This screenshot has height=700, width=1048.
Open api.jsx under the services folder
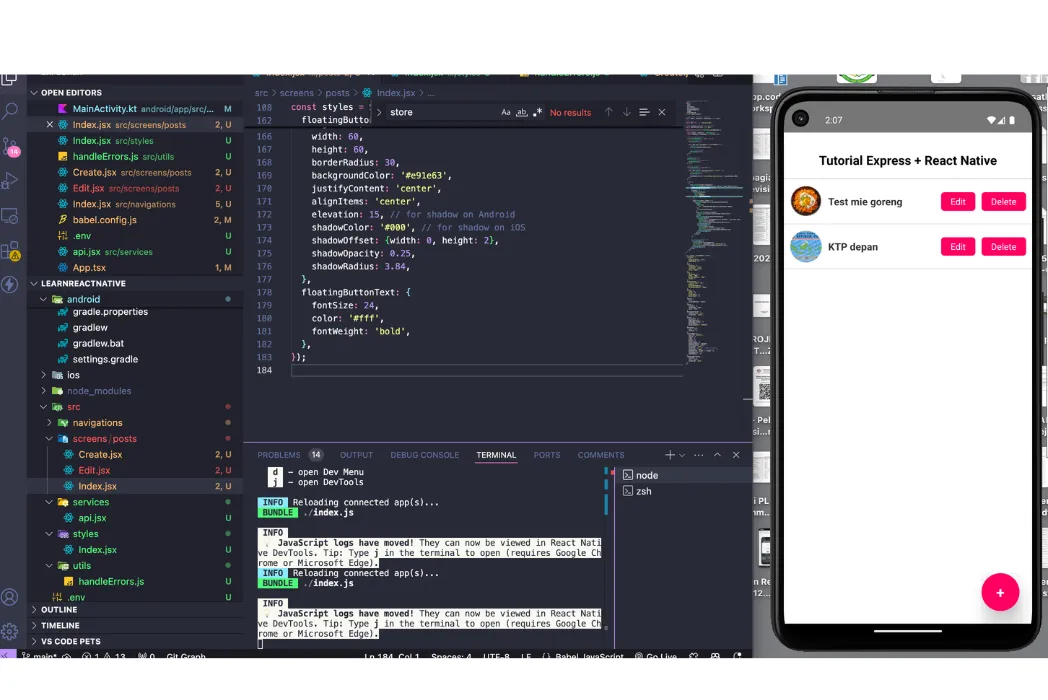[136, 518]
